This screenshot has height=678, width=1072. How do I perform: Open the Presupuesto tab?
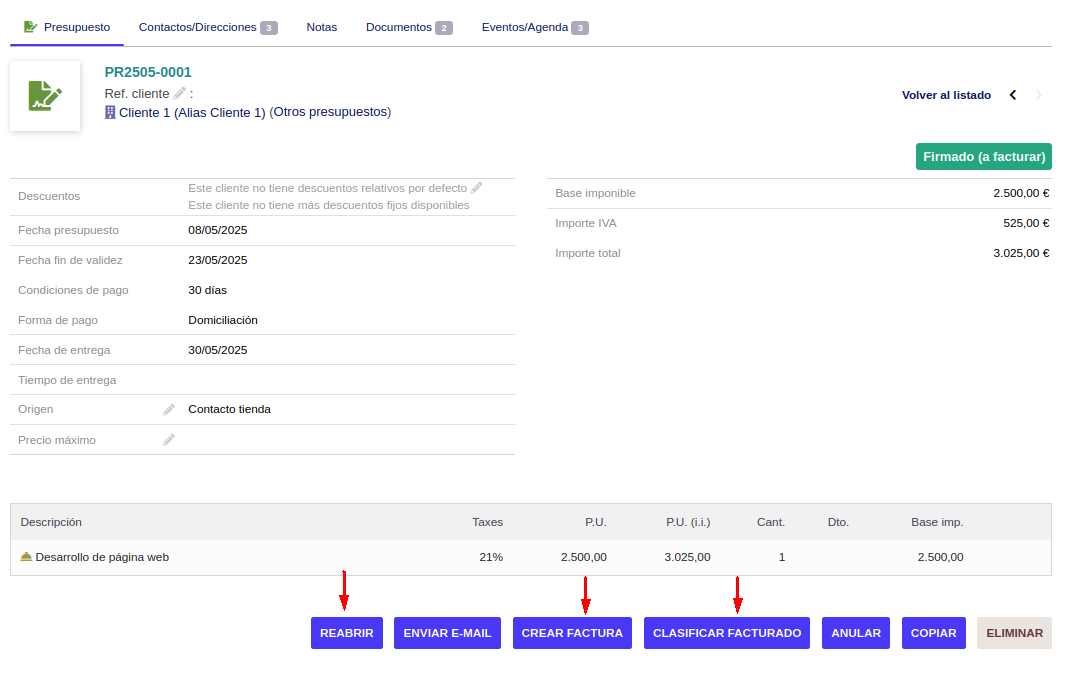coord(67,27)
